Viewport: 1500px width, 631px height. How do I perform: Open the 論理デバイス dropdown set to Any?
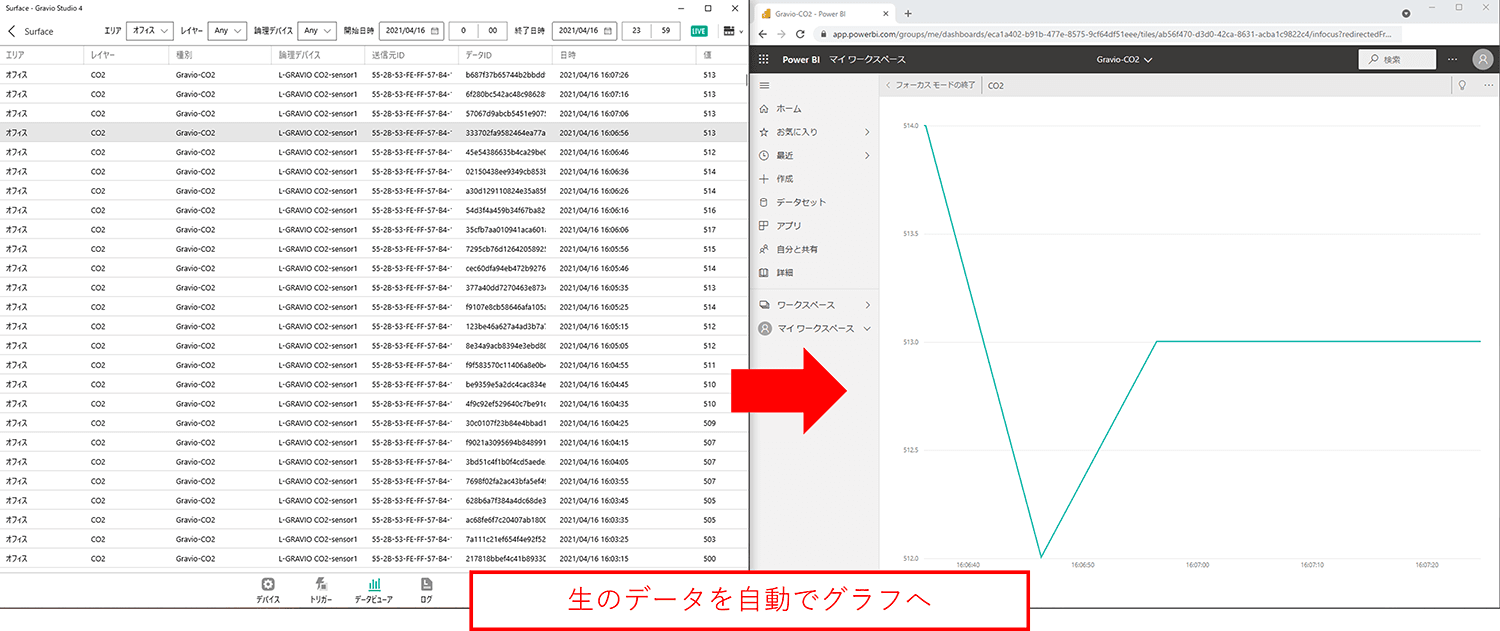point(317,31)
